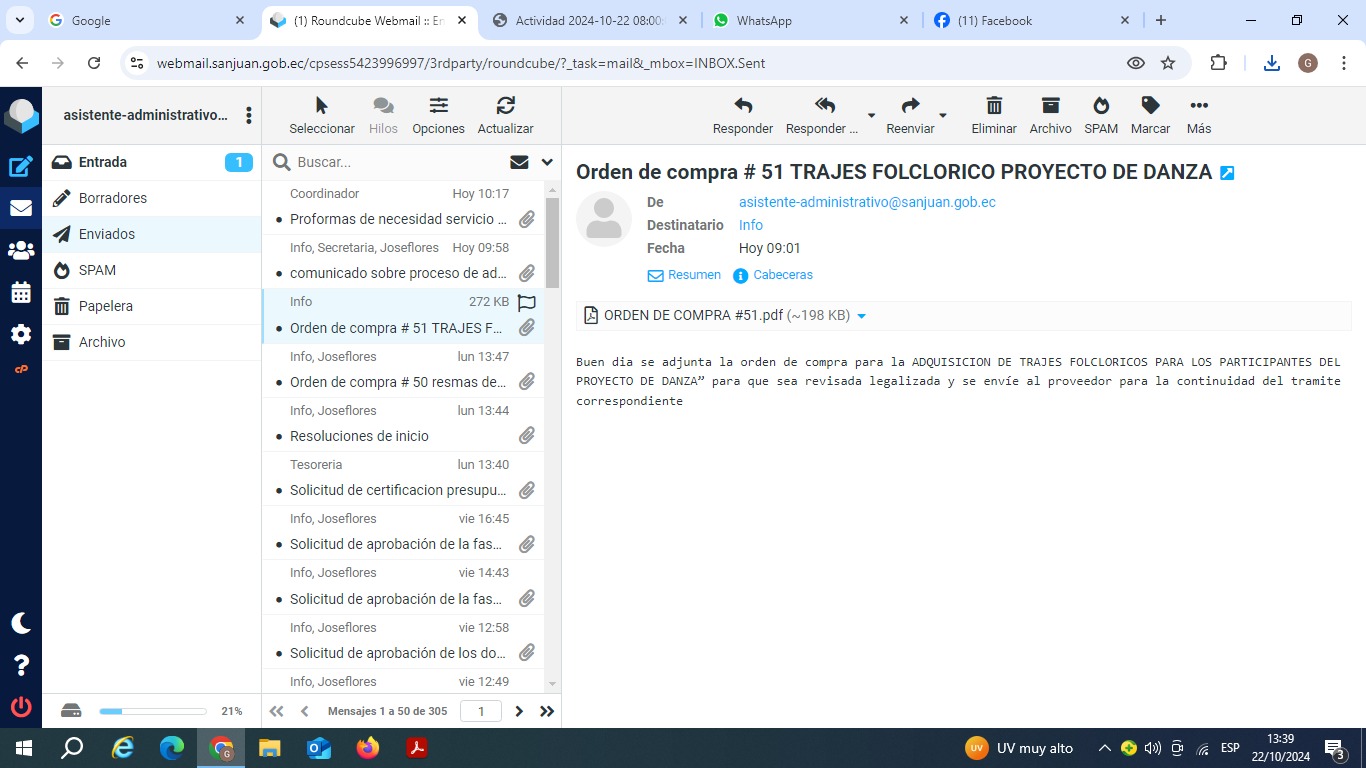Toggle Hilos threads view
The height and width of the screenshot is (768, 1366).
pyautogui.click(x=382, y=106)
